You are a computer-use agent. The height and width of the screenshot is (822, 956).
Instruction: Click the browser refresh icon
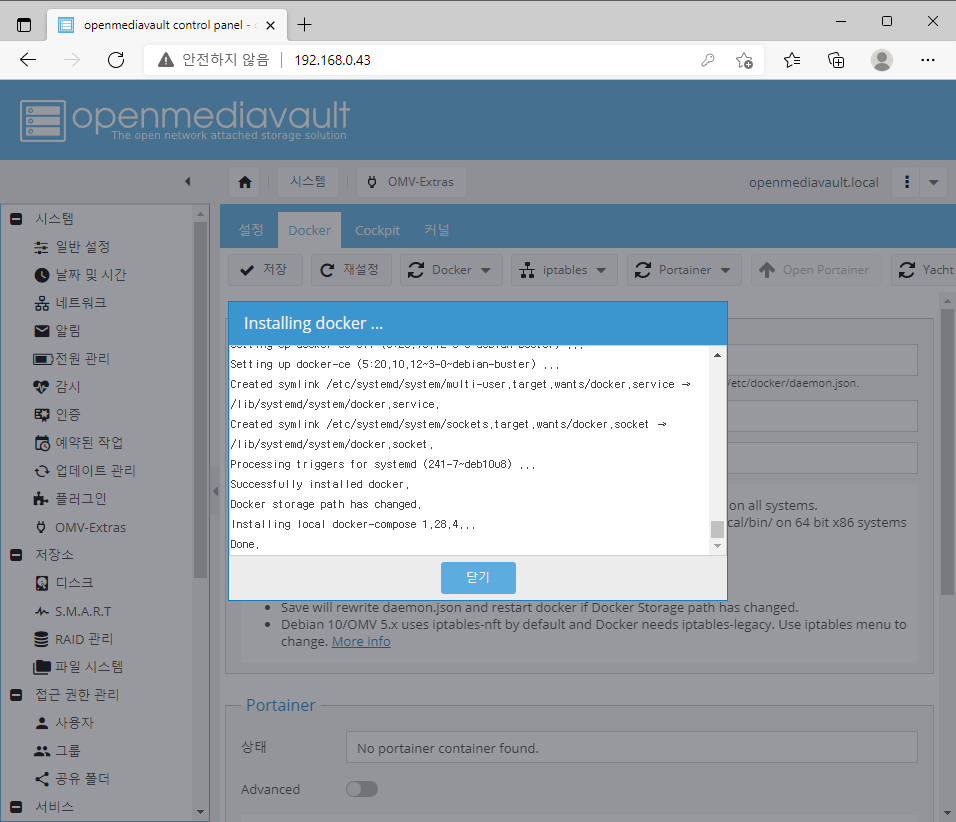point(116,60)
